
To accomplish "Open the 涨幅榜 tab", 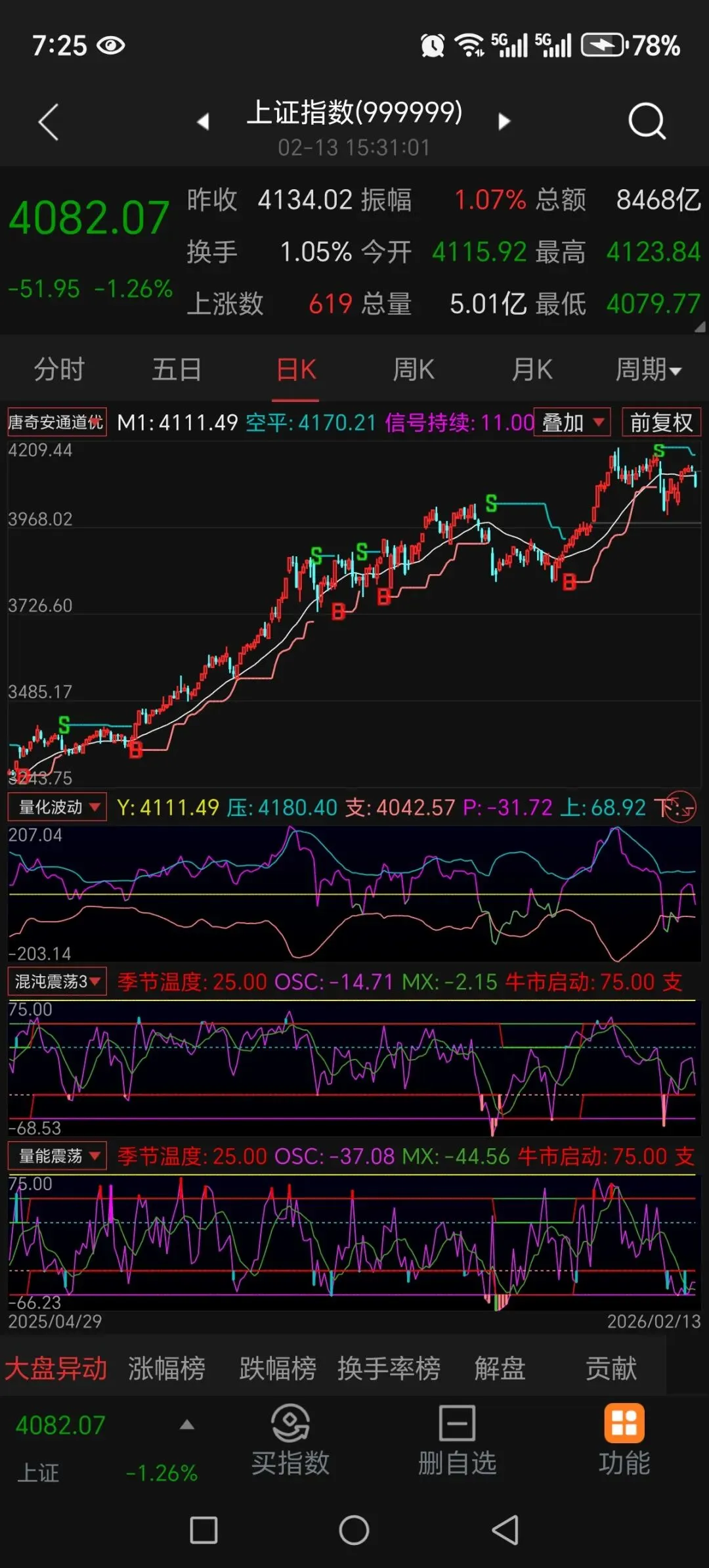I will pos(166,1368).
